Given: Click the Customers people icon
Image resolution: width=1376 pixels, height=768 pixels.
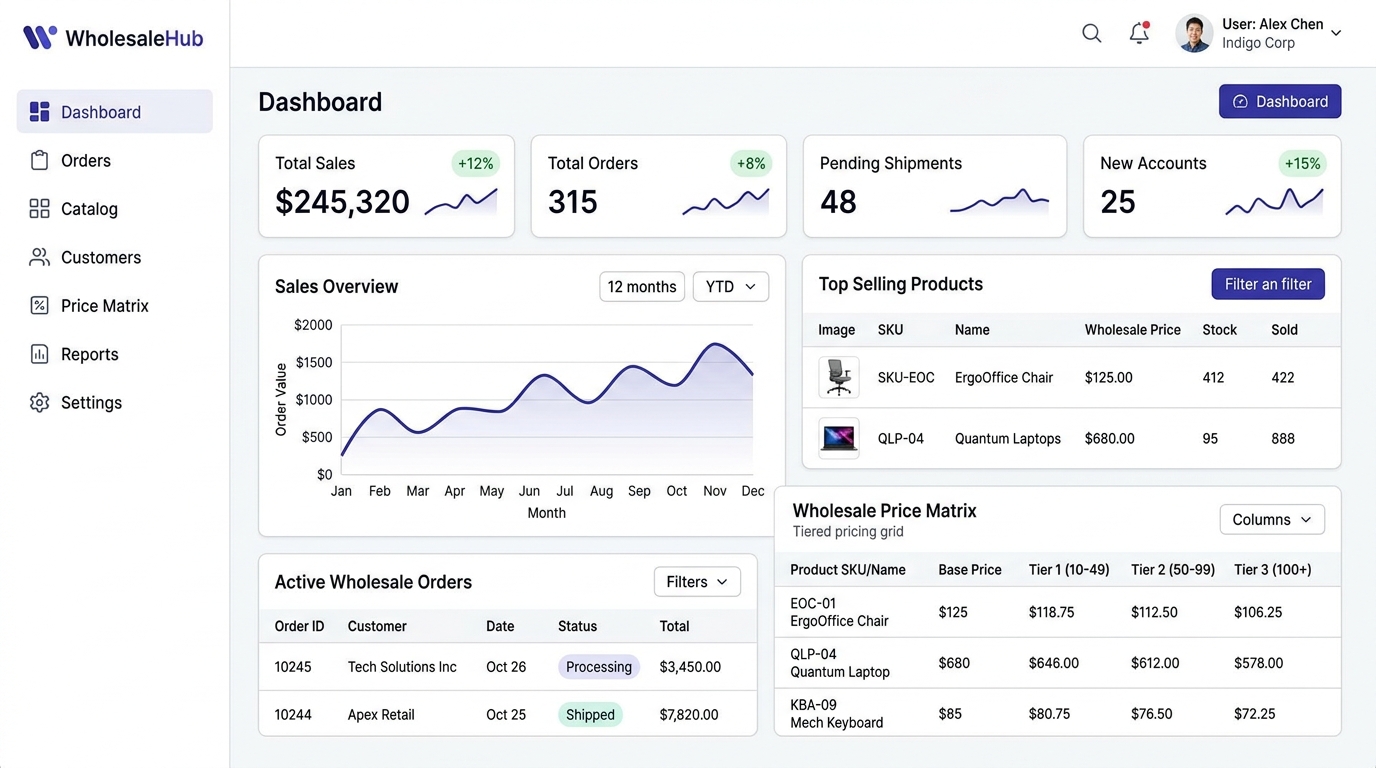Looking at the screenshot, I should click(40, 257).
